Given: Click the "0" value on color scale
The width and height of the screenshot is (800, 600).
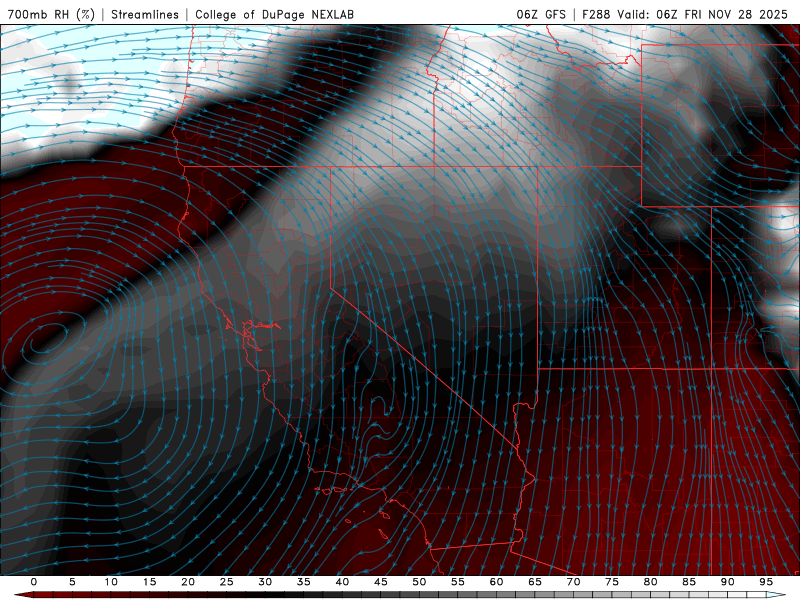Looking at the screenshot, I should 34,582.
